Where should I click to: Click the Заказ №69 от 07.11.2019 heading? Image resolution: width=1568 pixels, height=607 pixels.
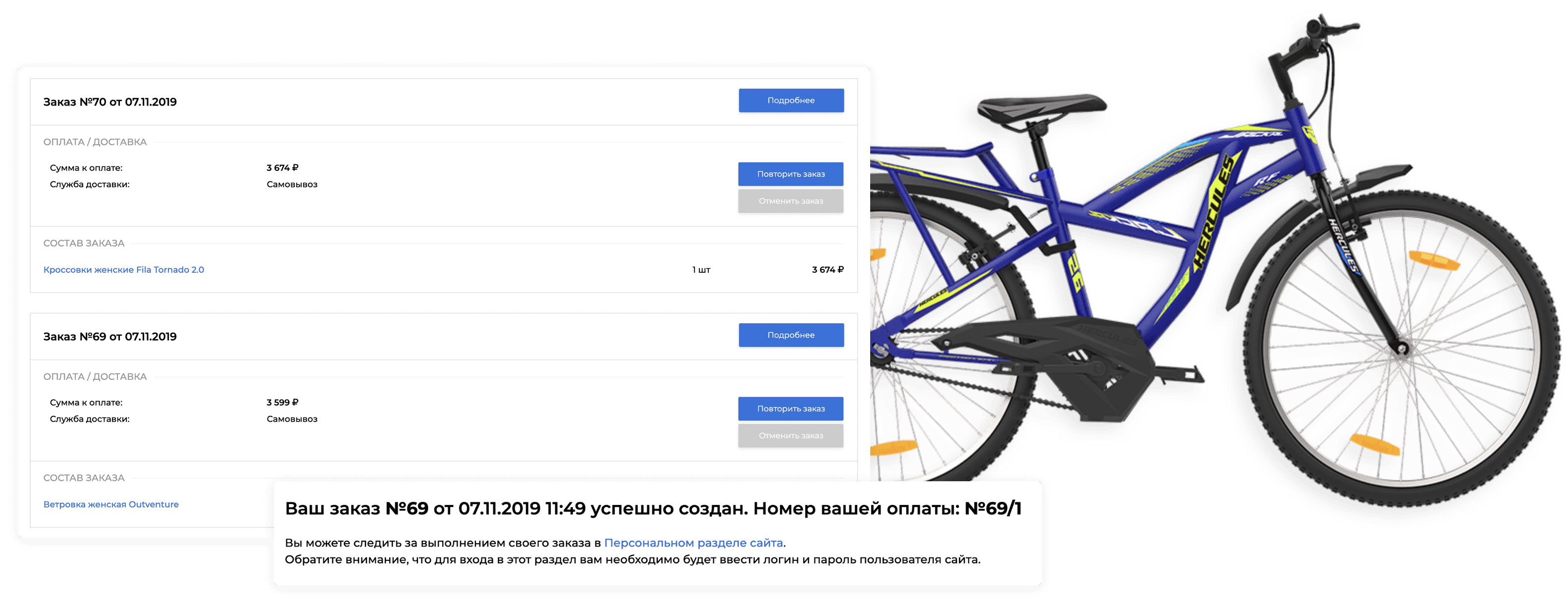[x=109, y=337]
